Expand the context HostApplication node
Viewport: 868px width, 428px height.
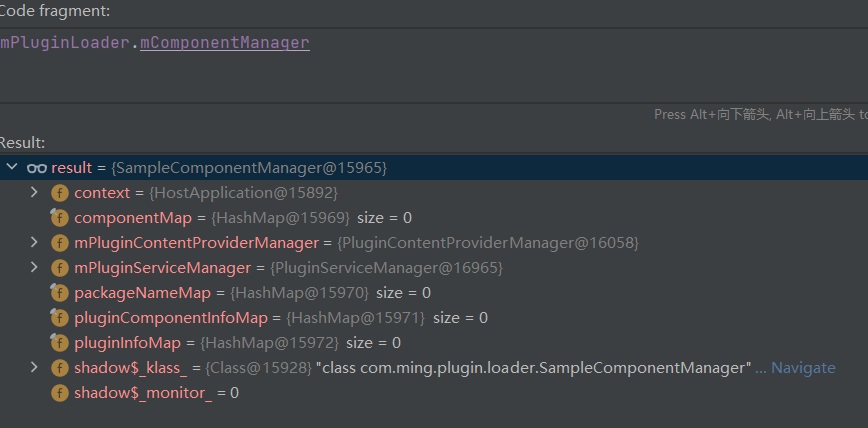[34, 192]
